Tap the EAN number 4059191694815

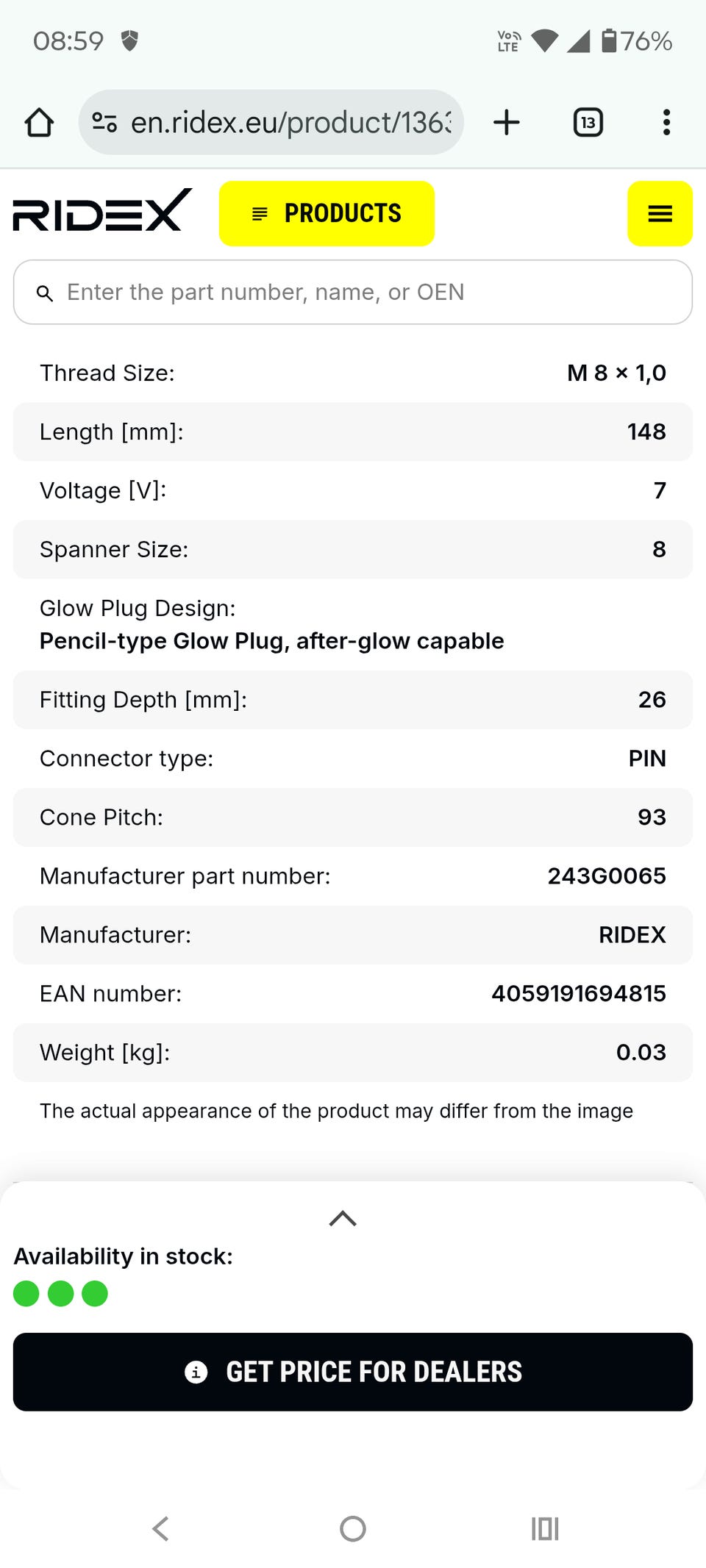578,994
